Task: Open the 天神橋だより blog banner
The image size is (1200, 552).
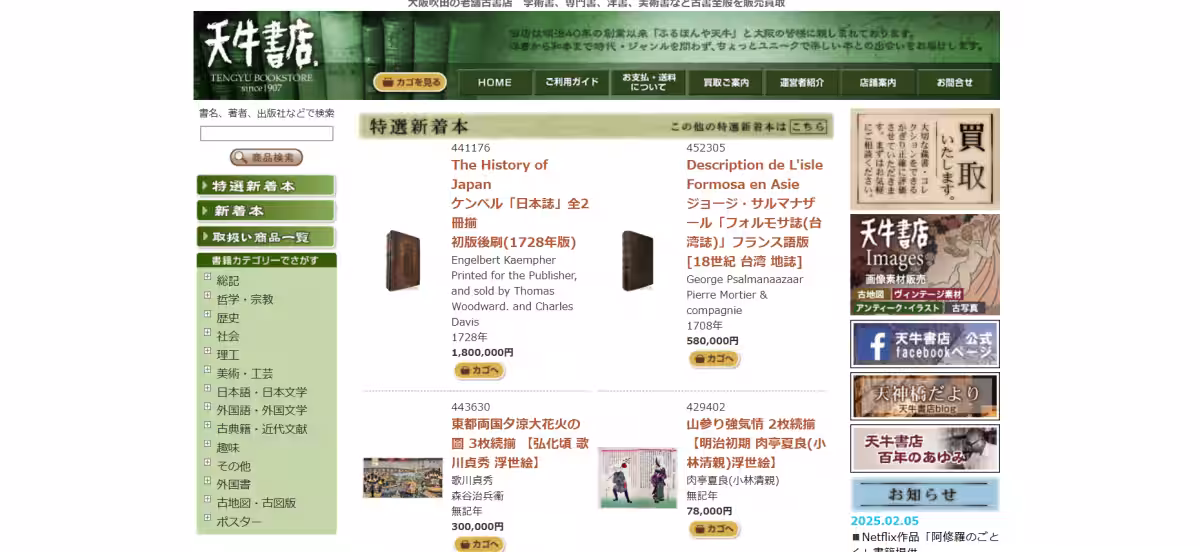Action: click(x=924, y=396)
